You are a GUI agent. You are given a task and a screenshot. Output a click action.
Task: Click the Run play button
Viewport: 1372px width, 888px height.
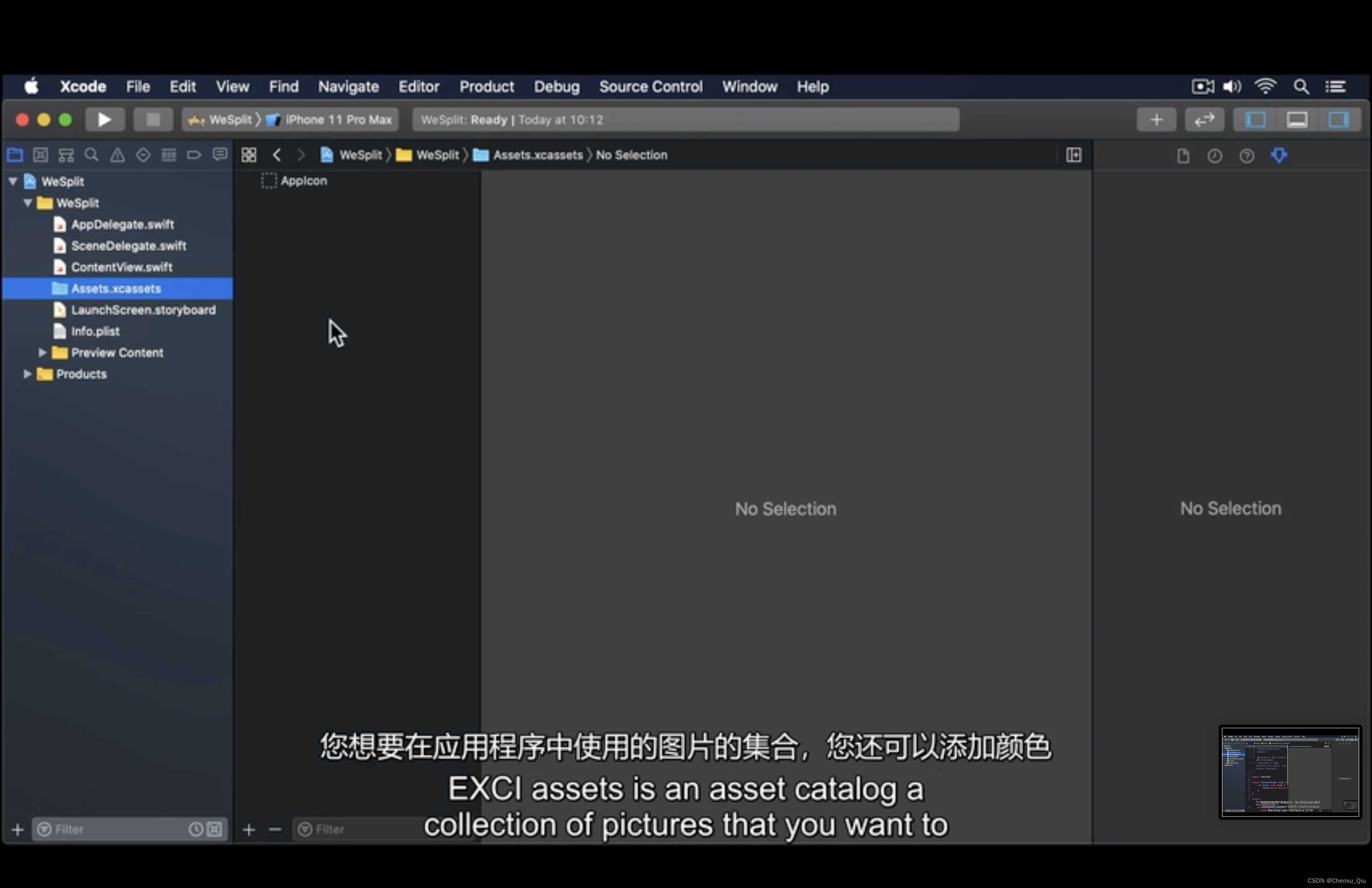click(x=104, y=120)
